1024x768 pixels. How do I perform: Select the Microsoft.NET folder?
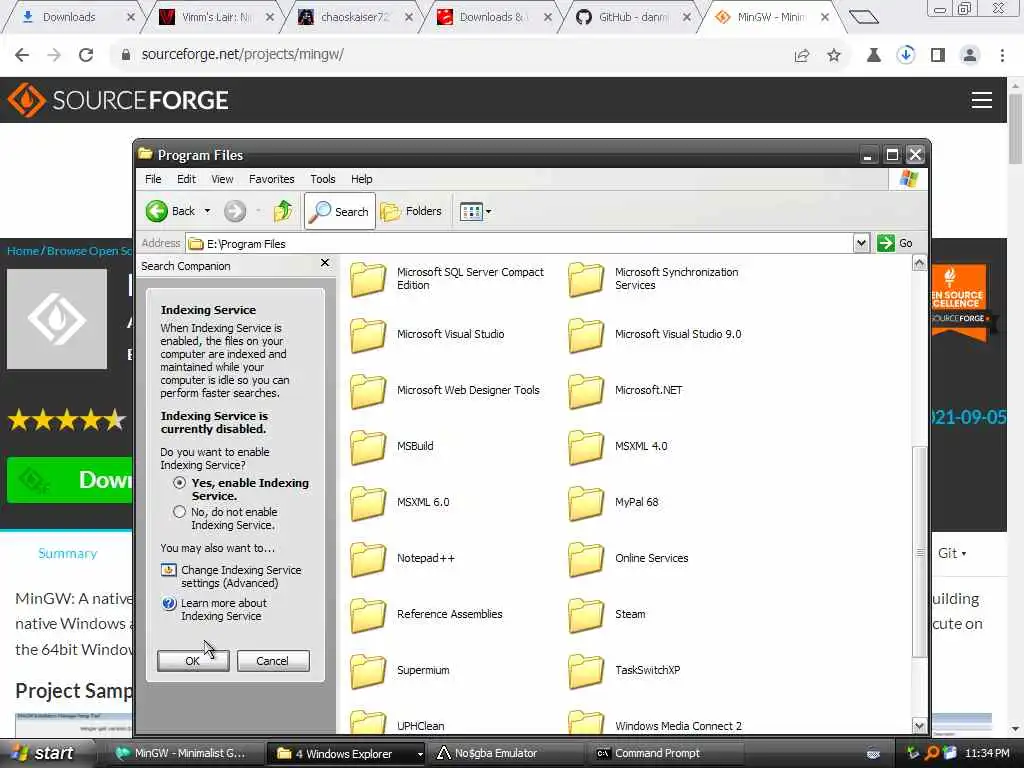coord(626,391)
